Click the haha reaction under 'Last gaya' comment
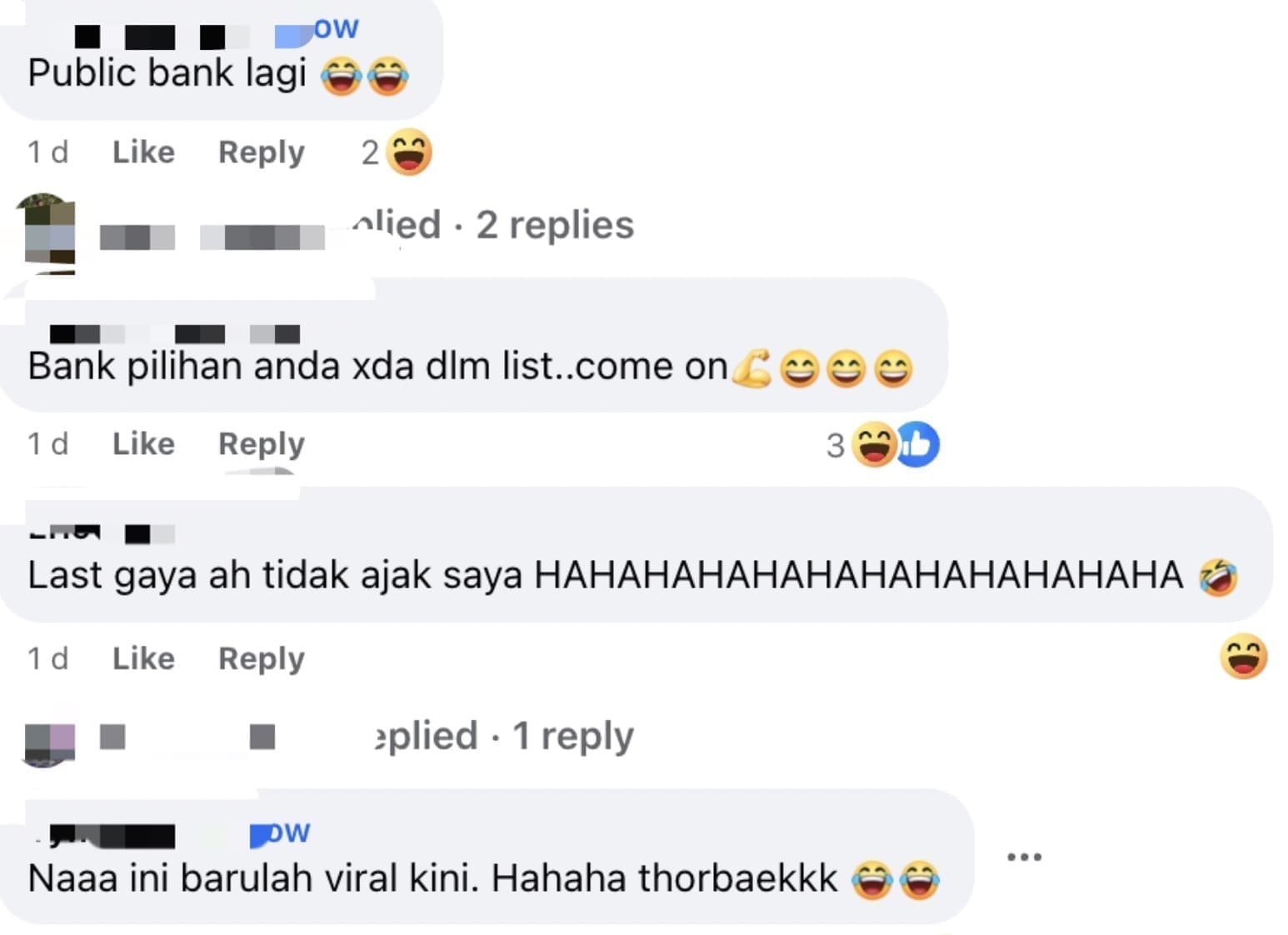1288x935 pixels. pos(1244,657)
